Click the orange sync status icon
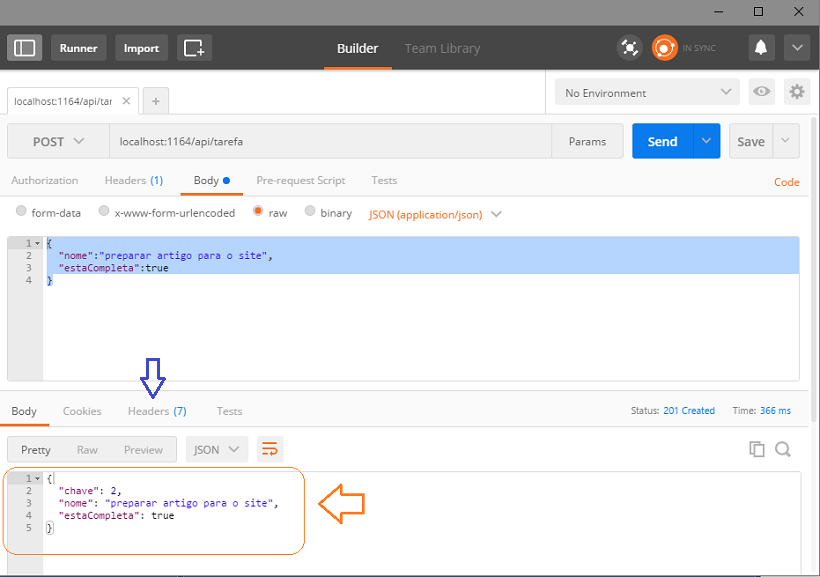 (x=664, y=48)
